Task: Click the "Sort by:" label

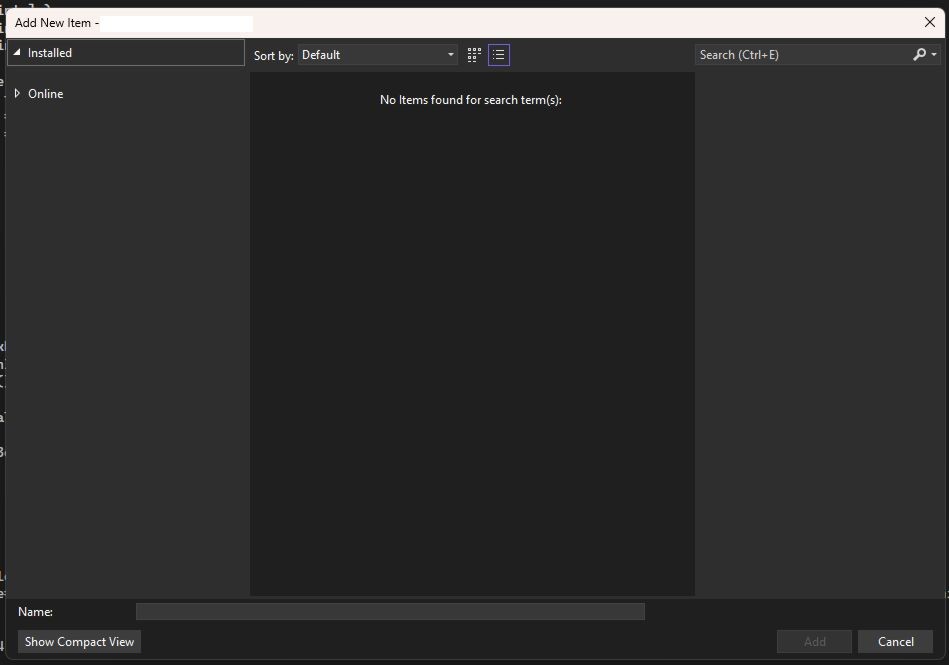Action: click(273, 56)
